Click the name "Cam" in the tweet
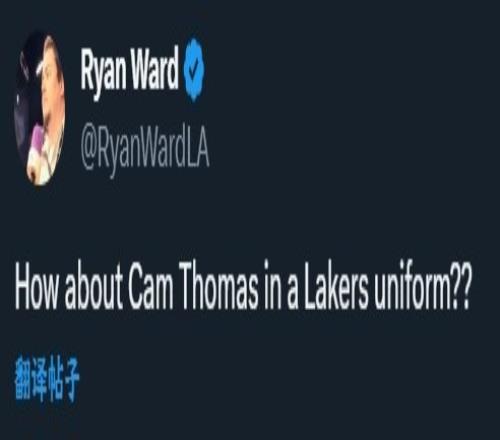This screenshot has width=500, height=440. coord(151,286)
